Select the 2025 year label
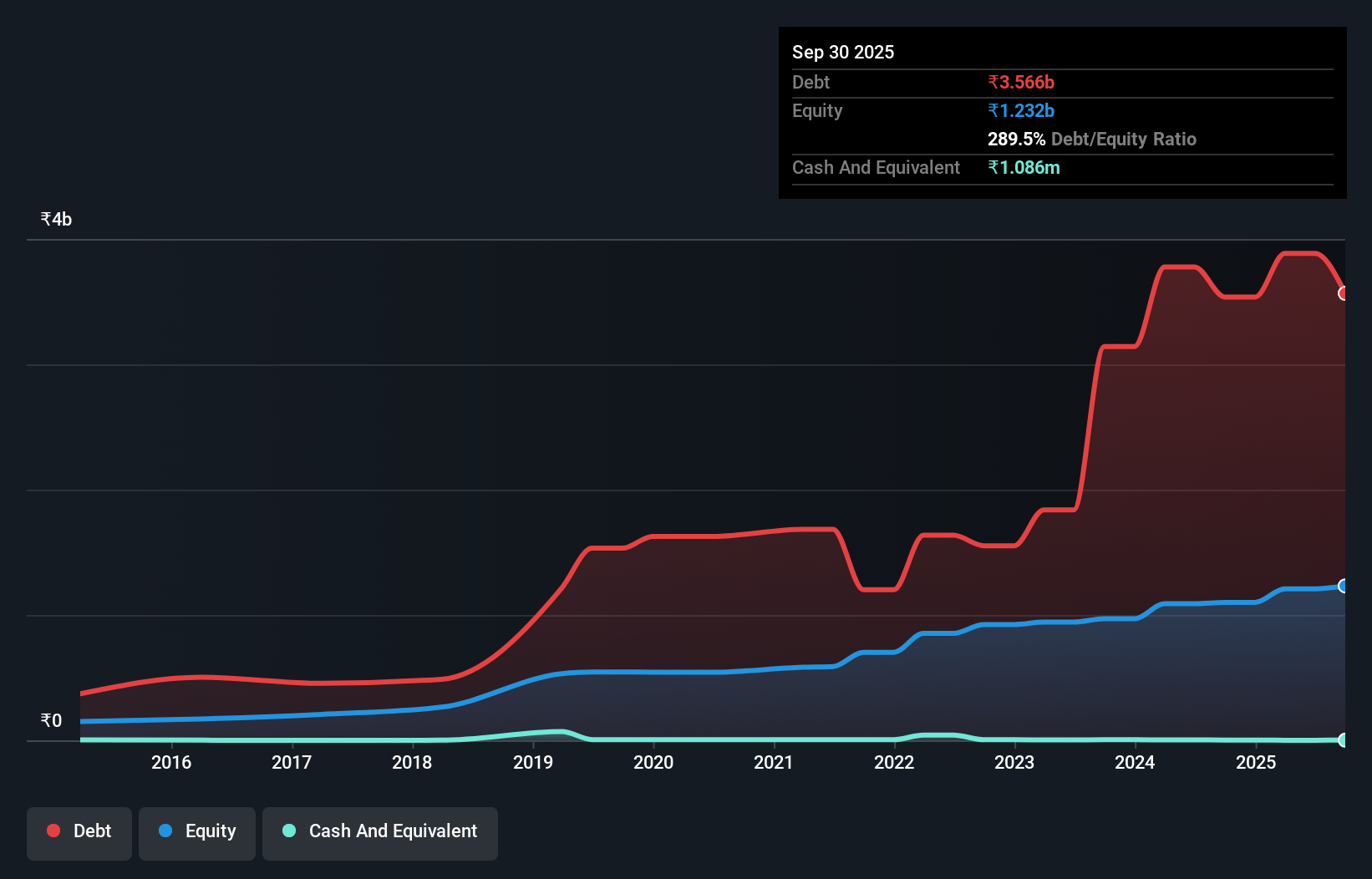This screenshot has width=1372, height=879. tap(1258, 762)
